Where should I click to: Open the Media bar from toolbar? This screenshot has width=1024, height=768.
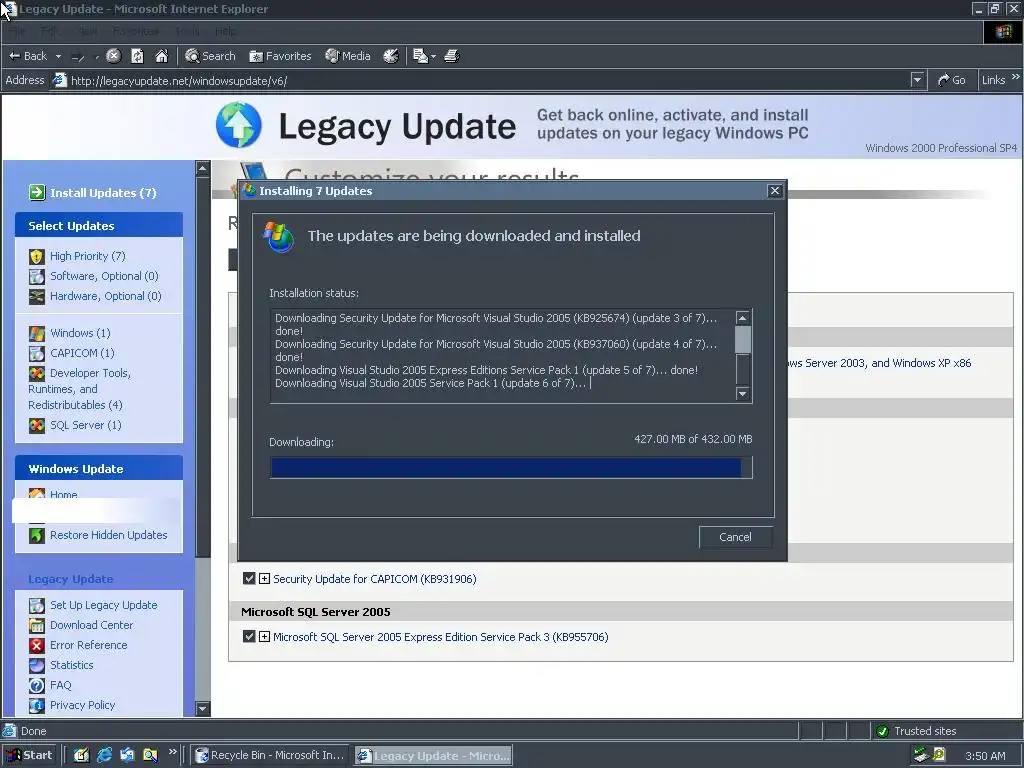[348, 56]
